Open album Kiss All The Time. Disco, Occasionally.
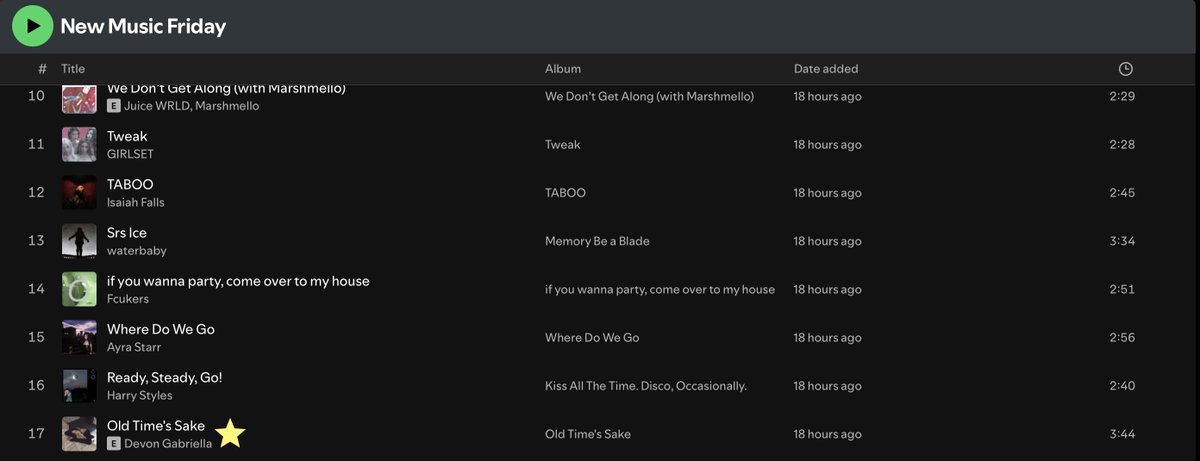This screenshot has width=1200, height=461. (646, 385)
